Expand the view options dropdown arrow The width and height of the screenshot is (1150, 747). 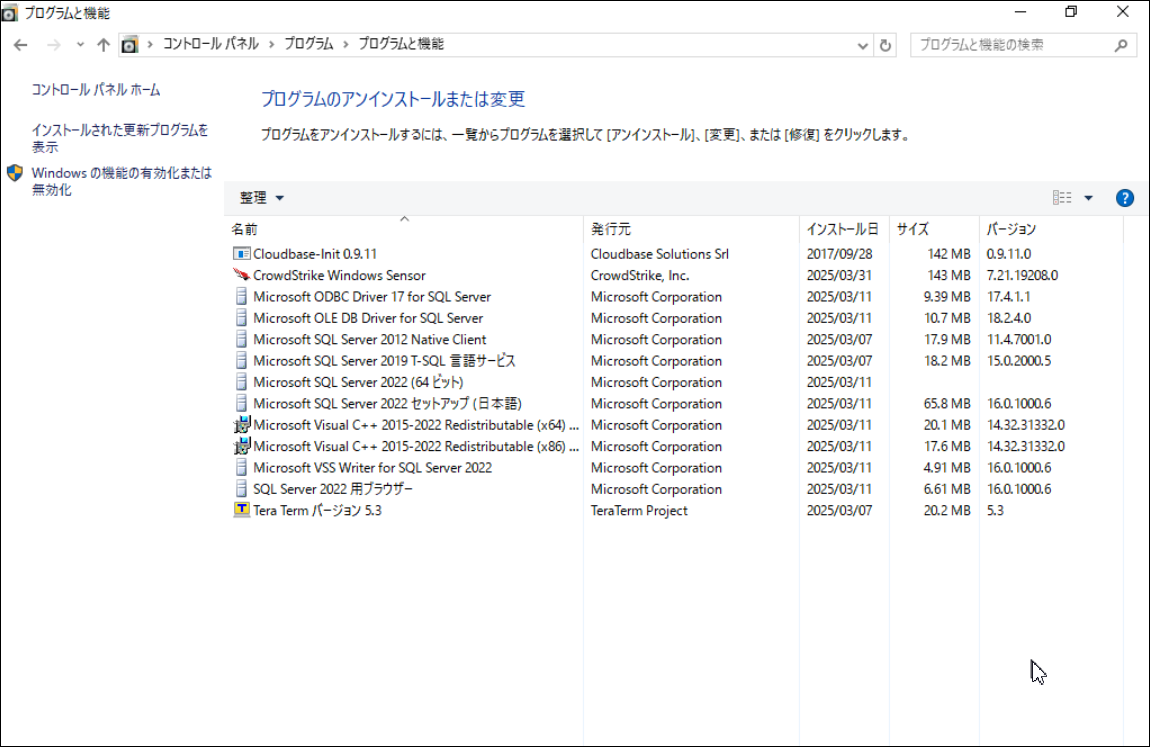[1089, 198]
